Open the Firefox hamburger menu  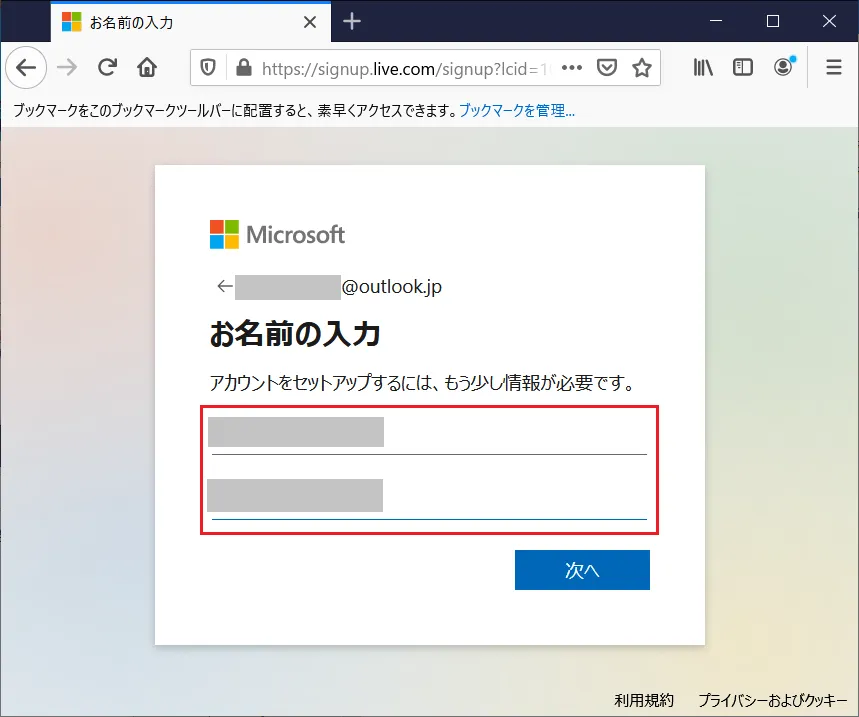pyautogui.click(x=834, y=67)
